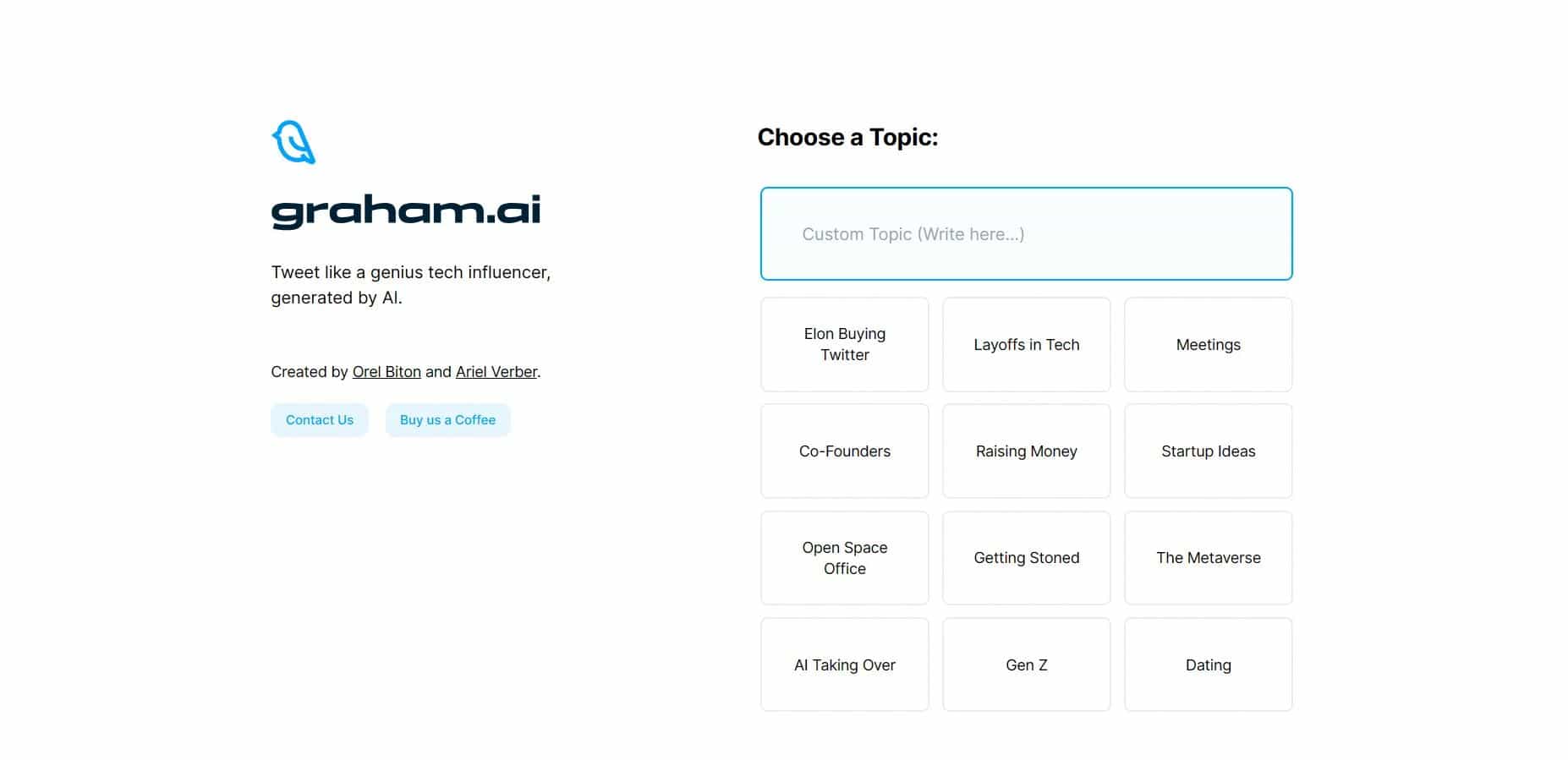This screenshot has width=1568, height=760.
Task: Pick the Meetings topic card
Action: [x=1208, y=345]
